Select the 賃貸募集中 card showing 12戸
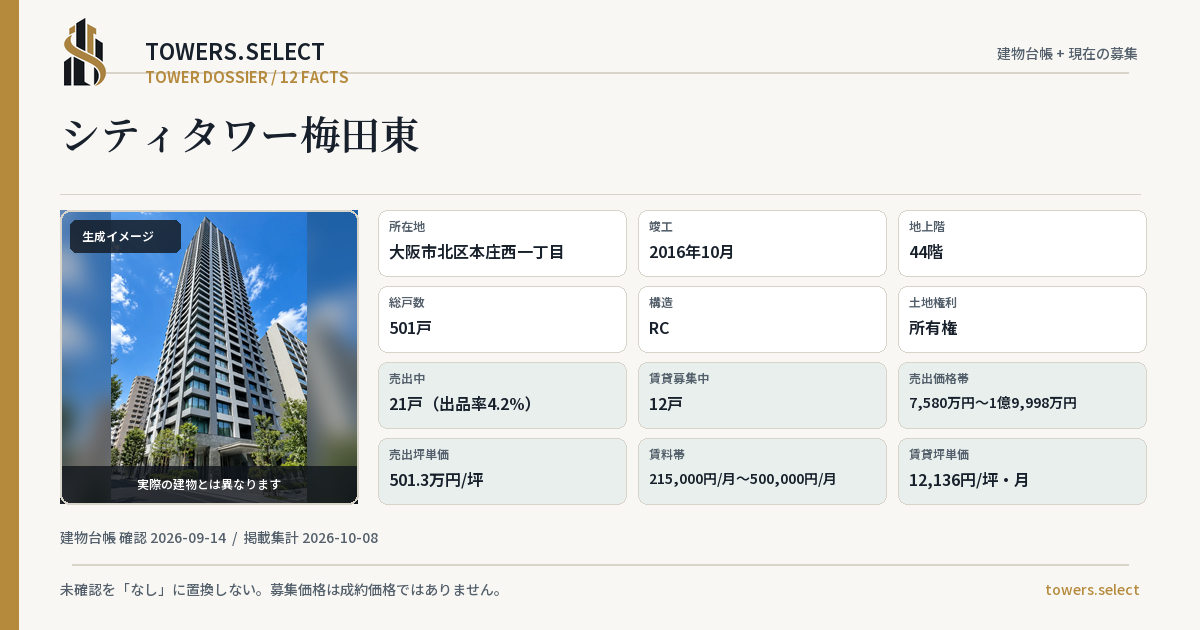This screenshot has height=630, width=1200. [762, 395]
